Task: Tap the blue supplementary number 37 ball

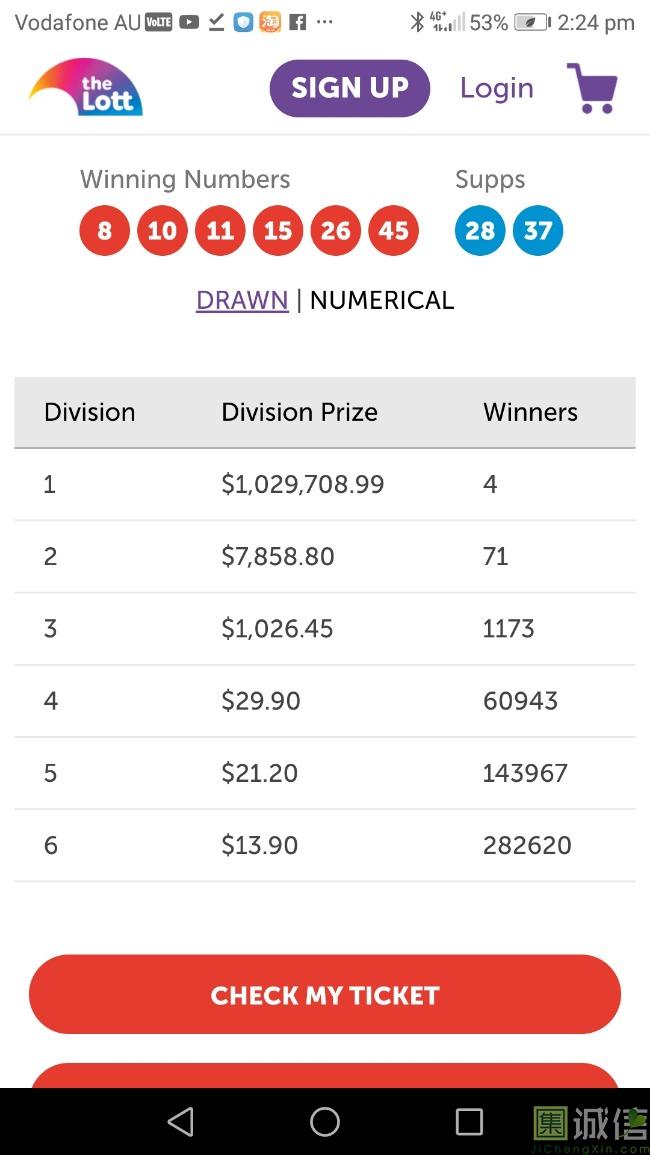Action: 538,231
